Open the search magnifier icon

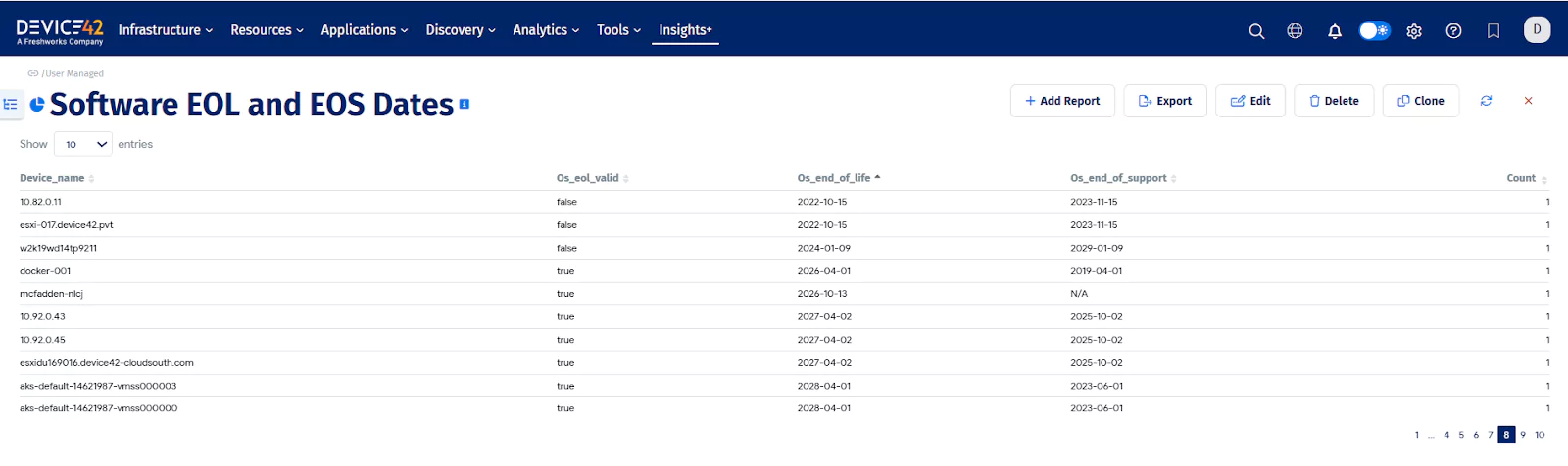point(1256,31)
